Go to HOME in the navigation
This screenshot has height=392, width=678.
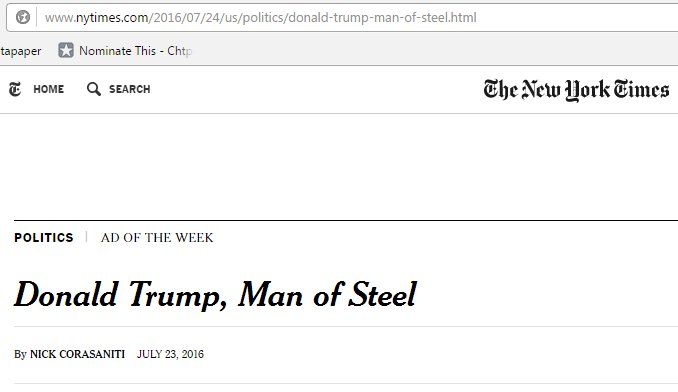click(x=48, y=89)
